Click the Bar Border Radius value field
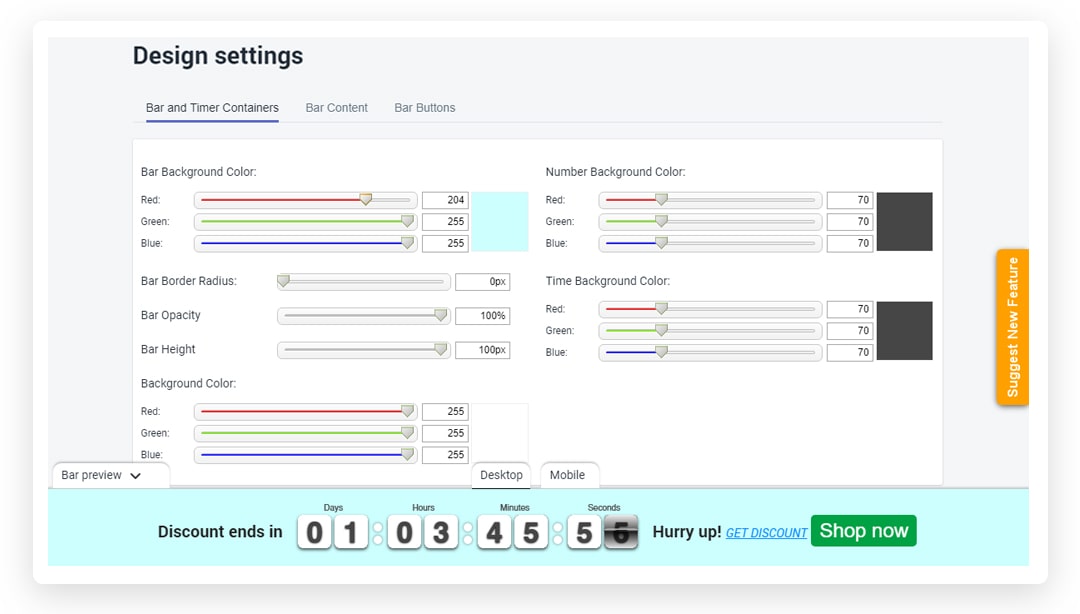The width and height of the screenshot is (1080, 614). click(483, 281)
